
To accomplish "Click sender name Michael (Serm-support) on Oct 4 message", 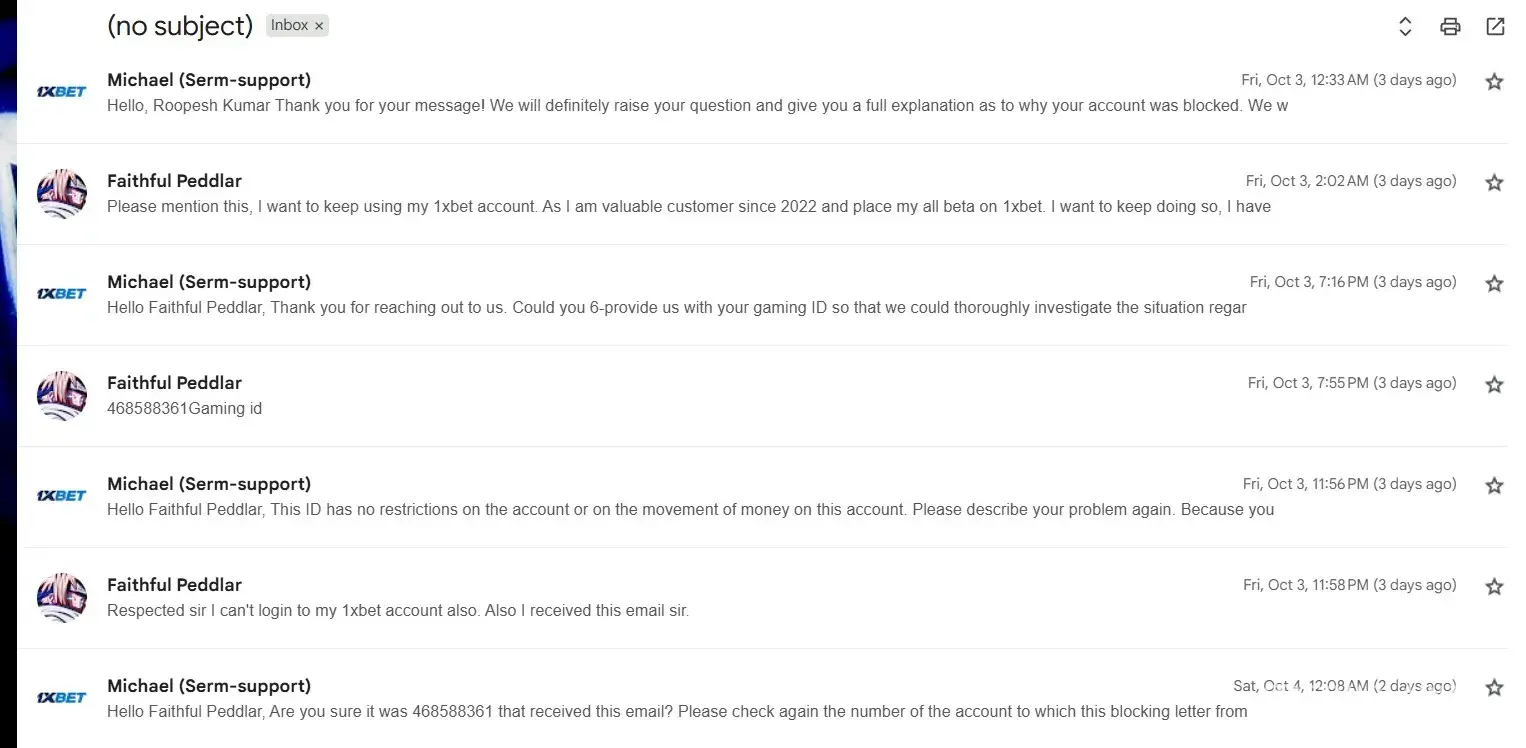I will [209, 686].
